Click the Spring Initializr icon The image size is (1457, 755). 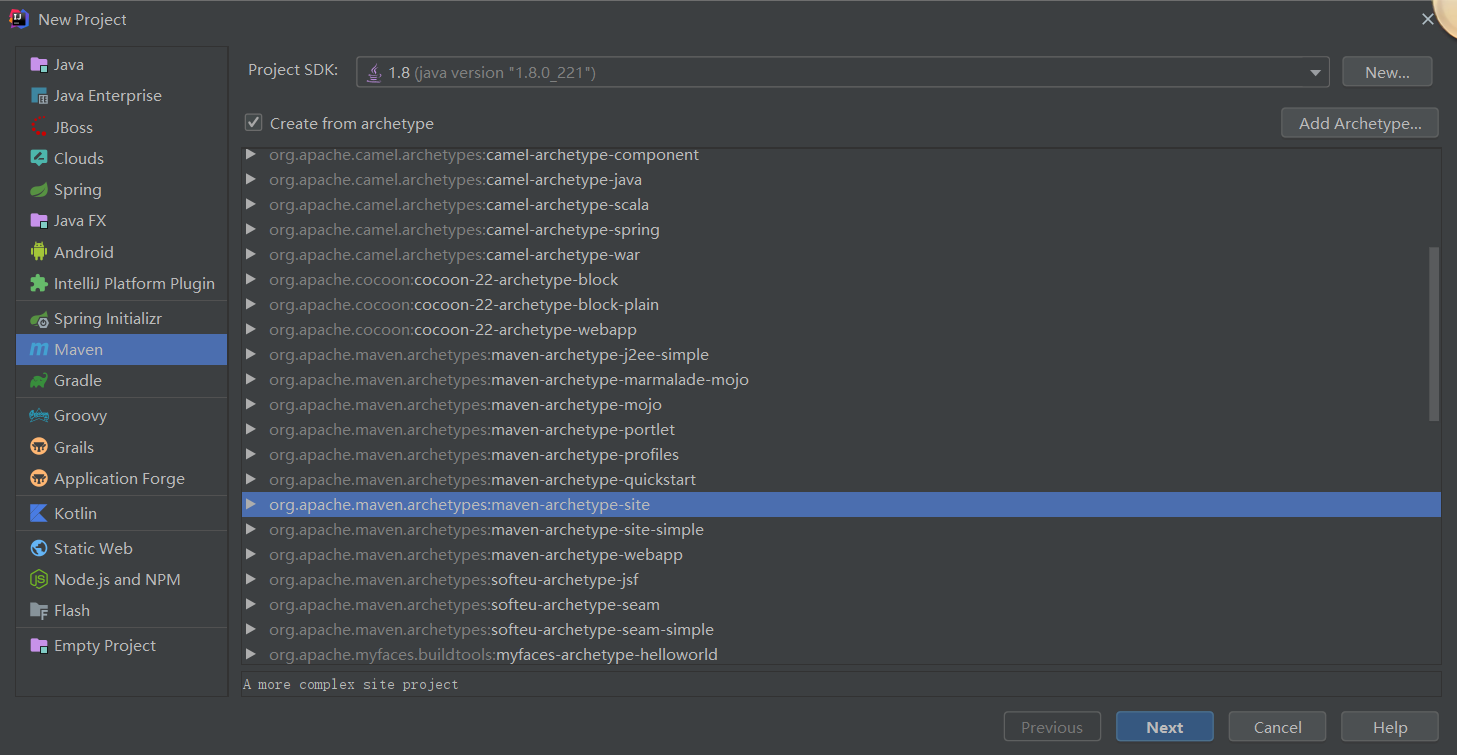click(39, 319)
